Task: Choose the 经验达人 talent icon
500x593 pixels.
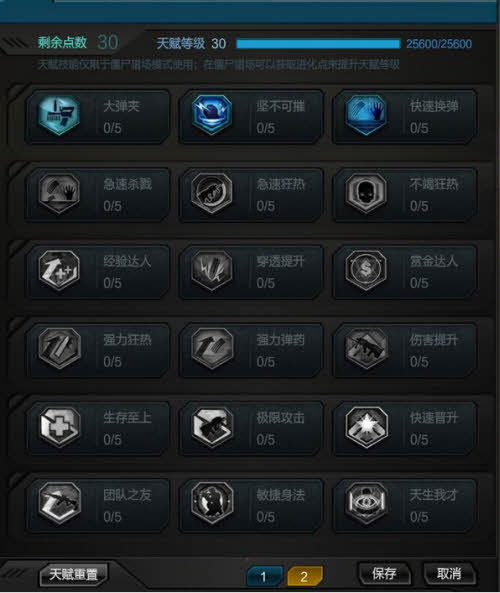Action: pyautogui.click(x=59, y=270)
